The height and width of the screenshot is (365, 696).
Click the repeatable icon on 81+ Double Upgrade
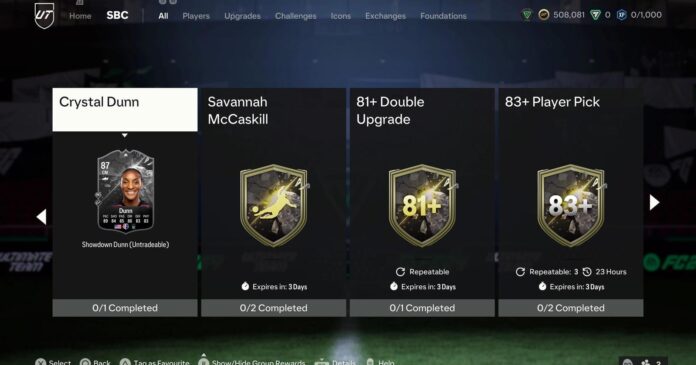point(400,272)
